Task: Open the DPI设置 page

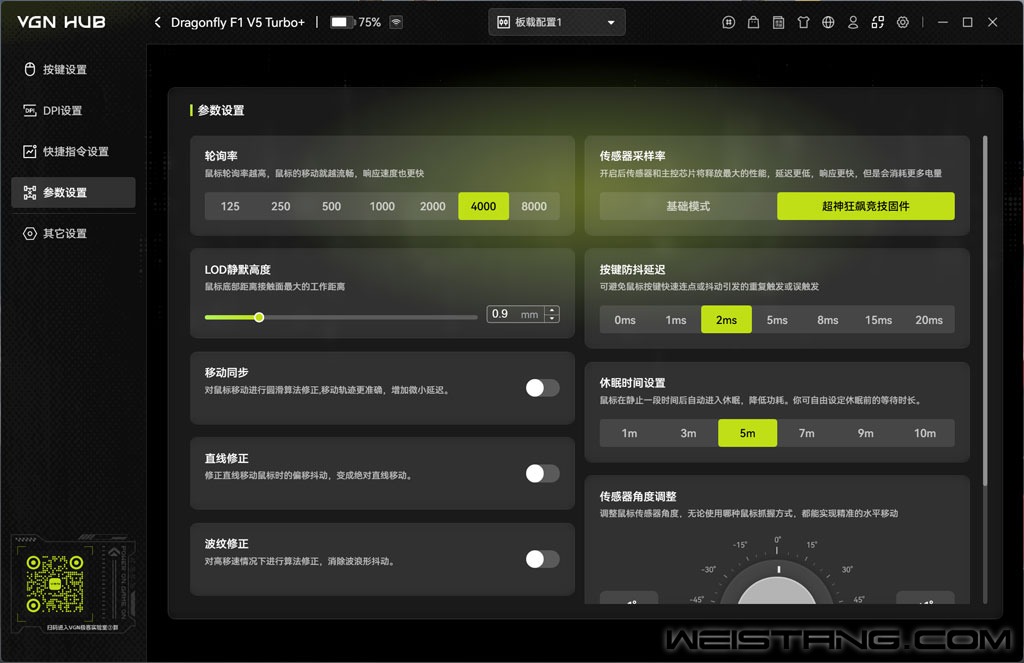Action: pyautogui.click(x=73, y=110)
